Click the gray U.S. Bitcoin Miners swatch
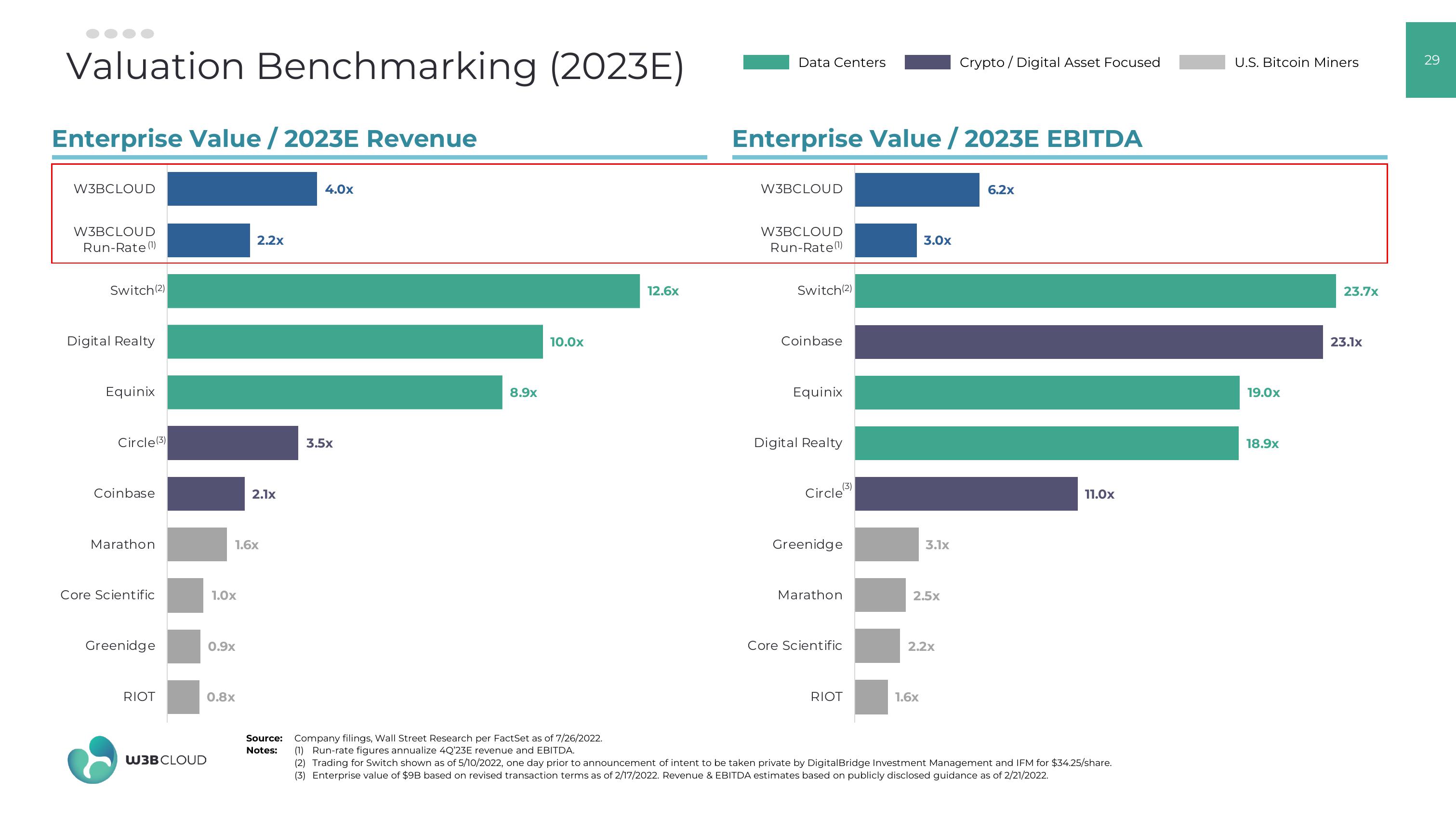1456x819 pixels. pyautogui.click(x=1202, y=62)
